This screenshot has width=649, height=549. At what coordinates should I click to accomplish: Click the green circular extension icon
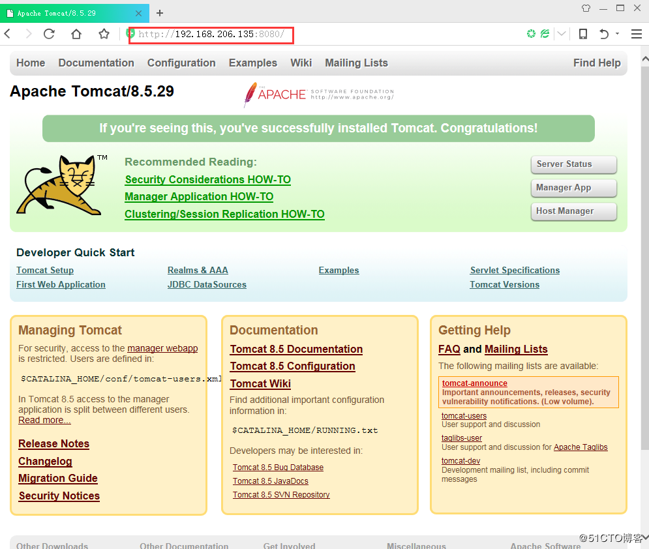(x=531, y=34)
